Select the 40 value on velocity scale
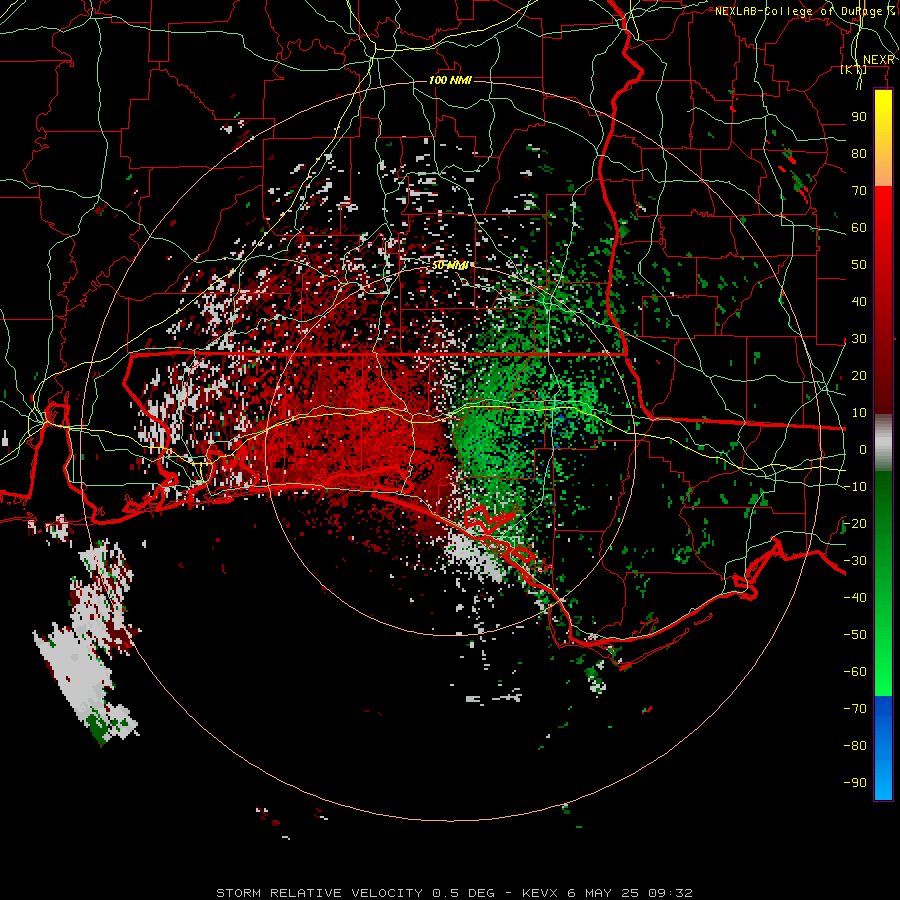The height and width of the screenshot is (900, 900). coord(859,301)
